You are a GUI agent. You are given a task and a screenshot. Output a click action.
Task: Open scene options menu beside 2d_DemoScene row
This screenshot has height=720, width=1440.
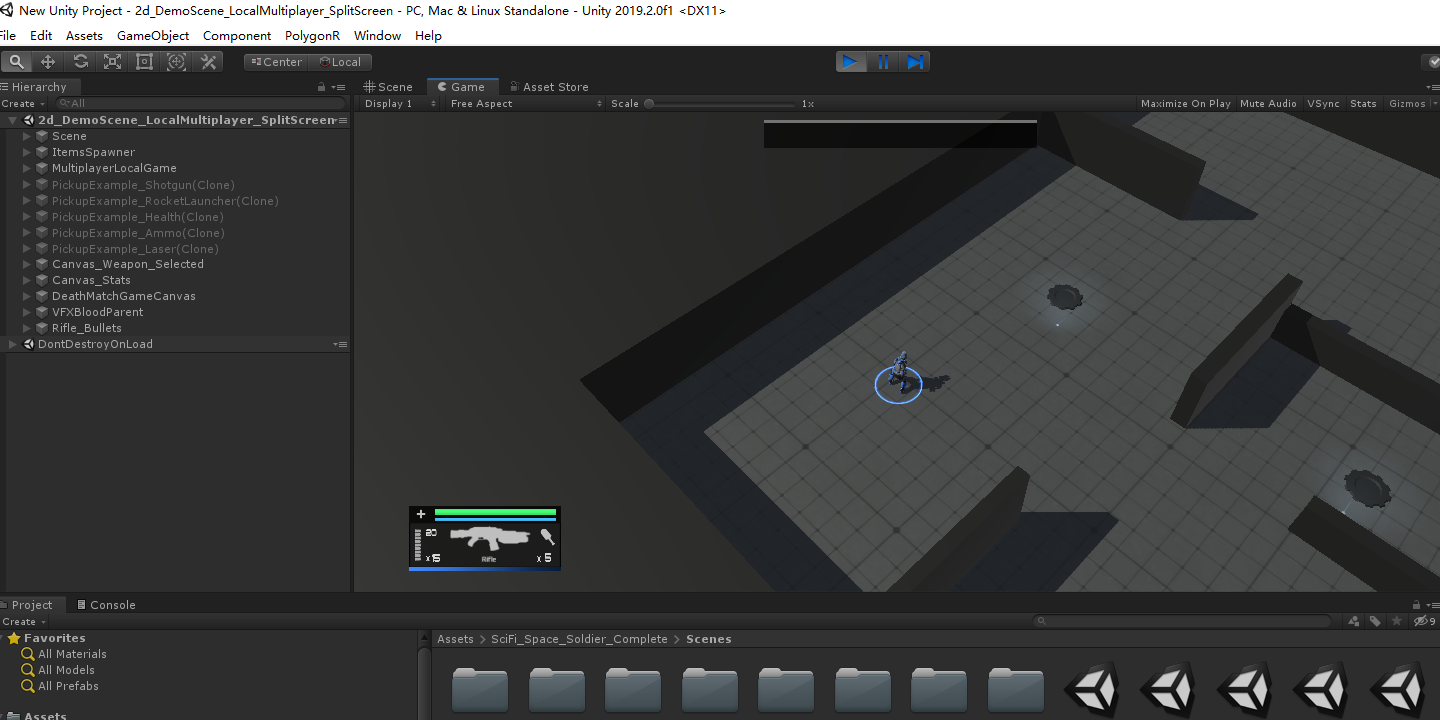(x=341, y=120)
